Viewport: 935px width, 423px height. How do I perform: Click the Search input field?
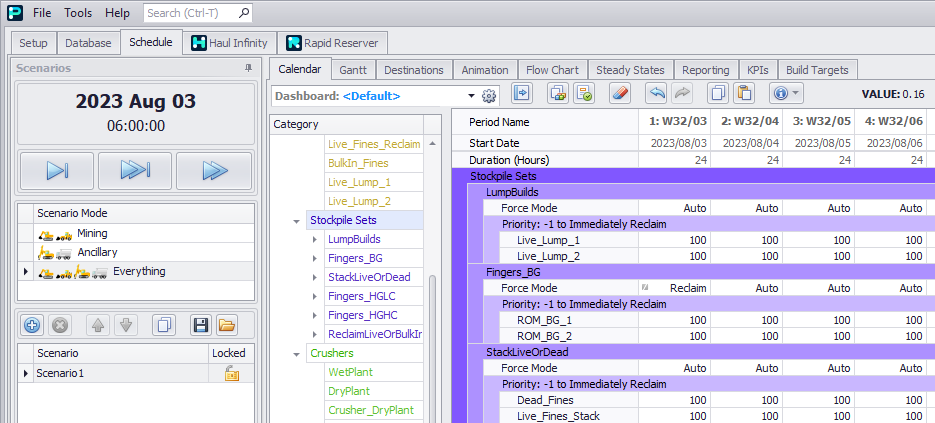click(x=190, y=13)
